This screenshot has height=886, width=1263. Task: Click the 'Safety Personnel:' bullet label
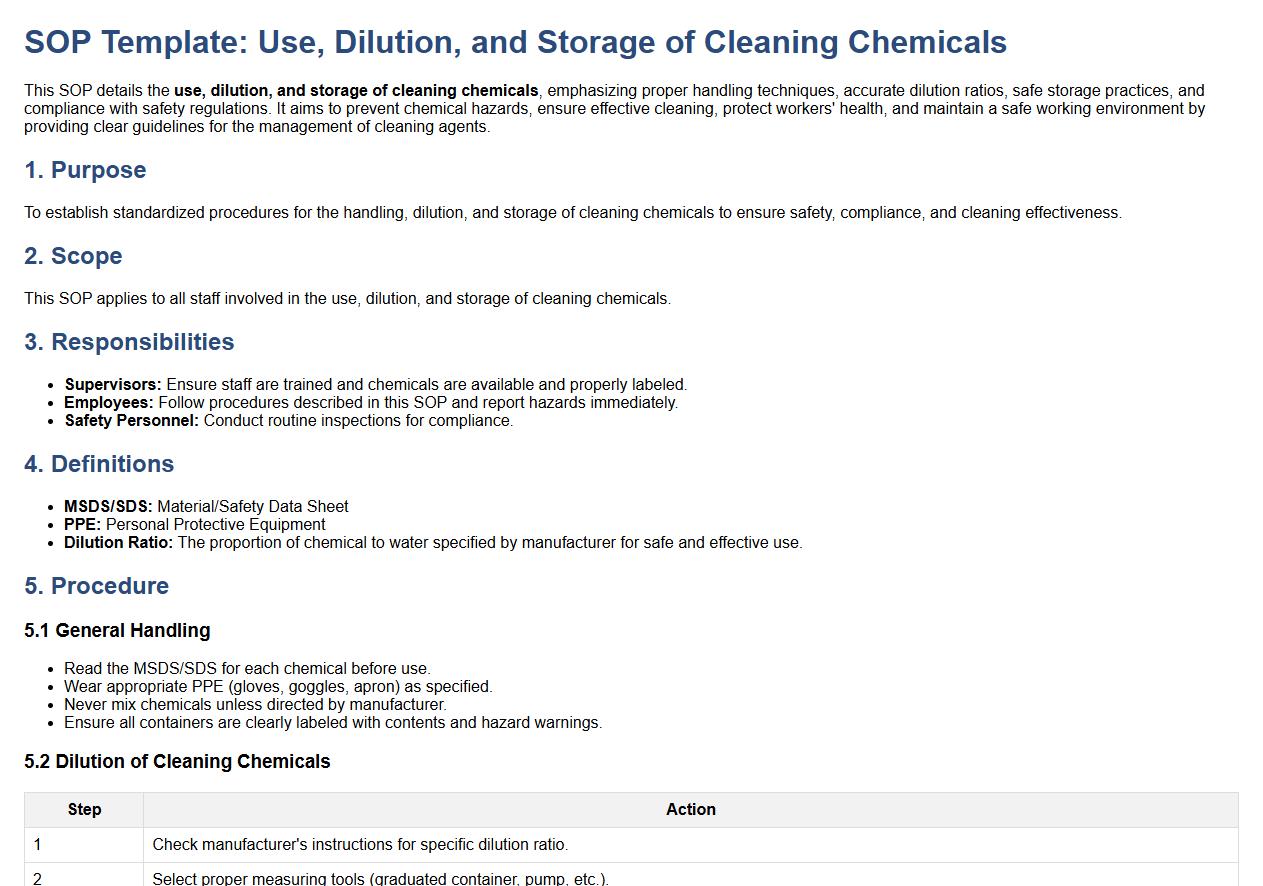click(x=132, y=420)
